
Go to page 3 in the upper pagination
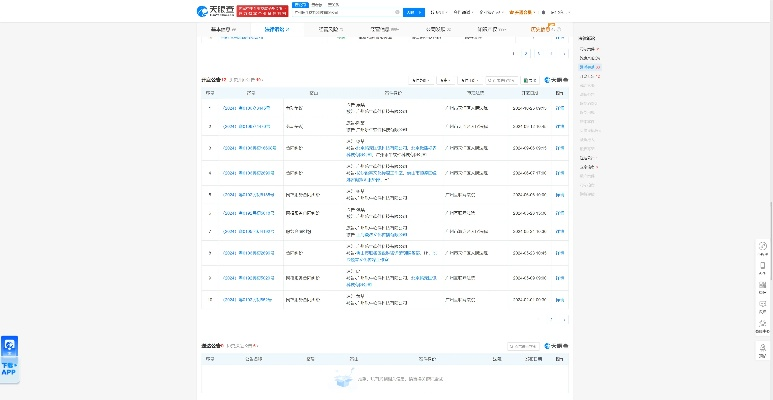coord(539,53)
